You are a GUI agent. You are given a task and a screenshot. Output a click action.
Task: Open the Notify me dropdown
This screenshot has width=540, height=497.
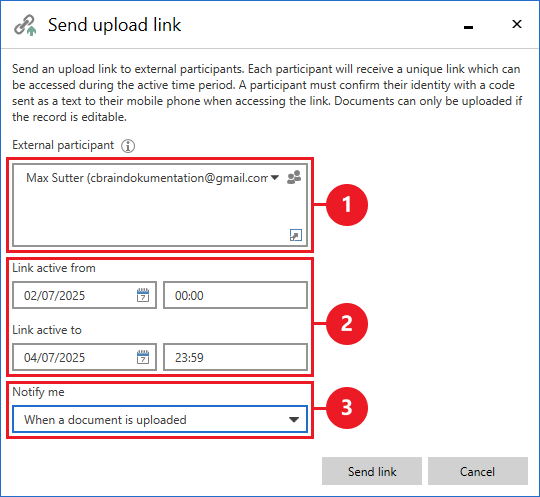coord(160,419)
